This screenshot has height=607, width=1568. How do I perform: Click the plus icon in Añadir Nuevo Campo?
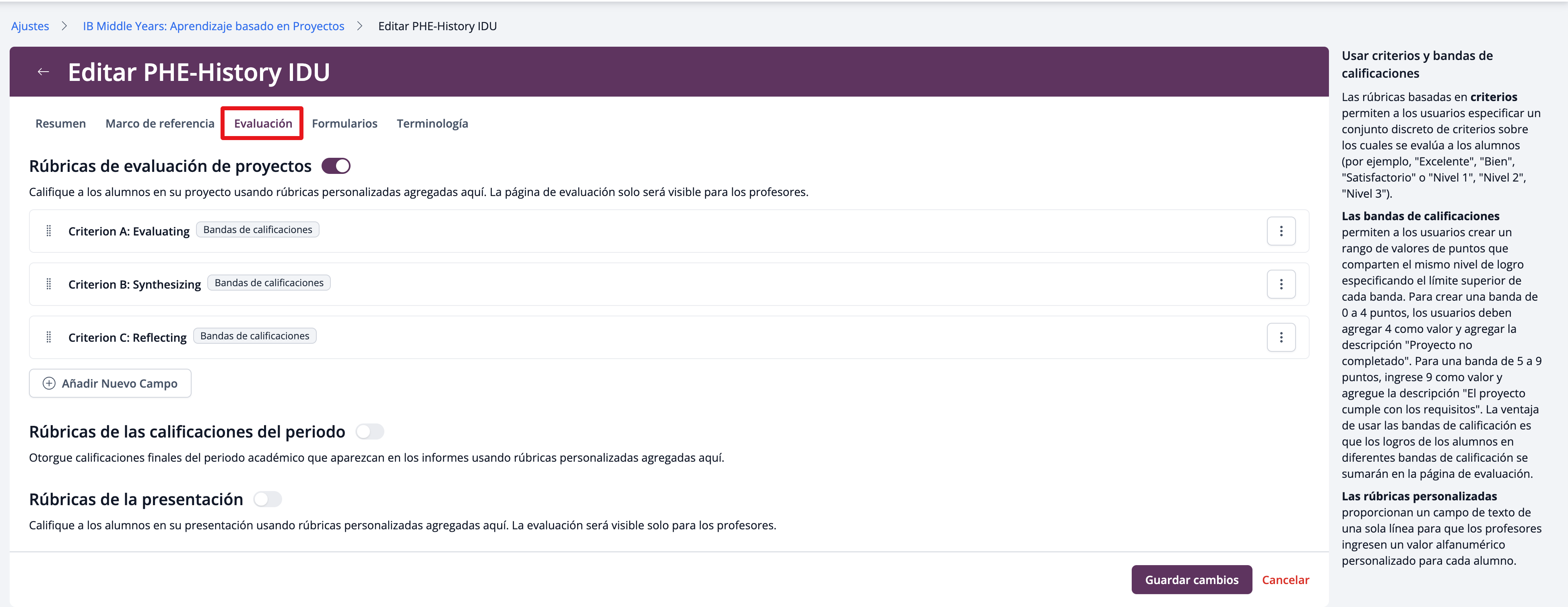(50, 384)
